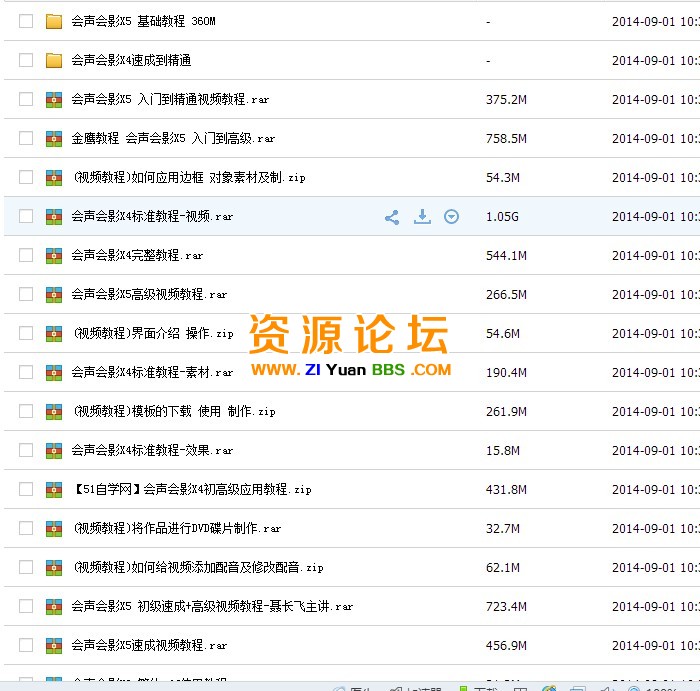Click the archive icon of 会声会影X4标准教程-视频.rar
Image resolution: width=700 pixels, height=691 pixels.
coord(54,216)
